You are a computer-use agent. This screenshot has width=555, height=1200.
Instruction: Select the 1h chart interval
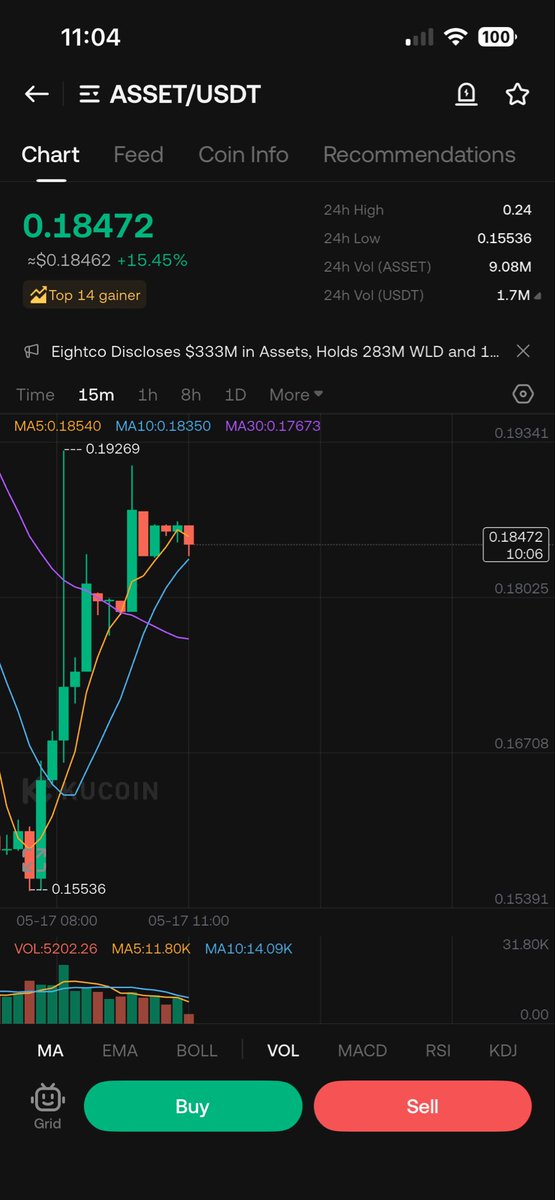pos(147,394)
